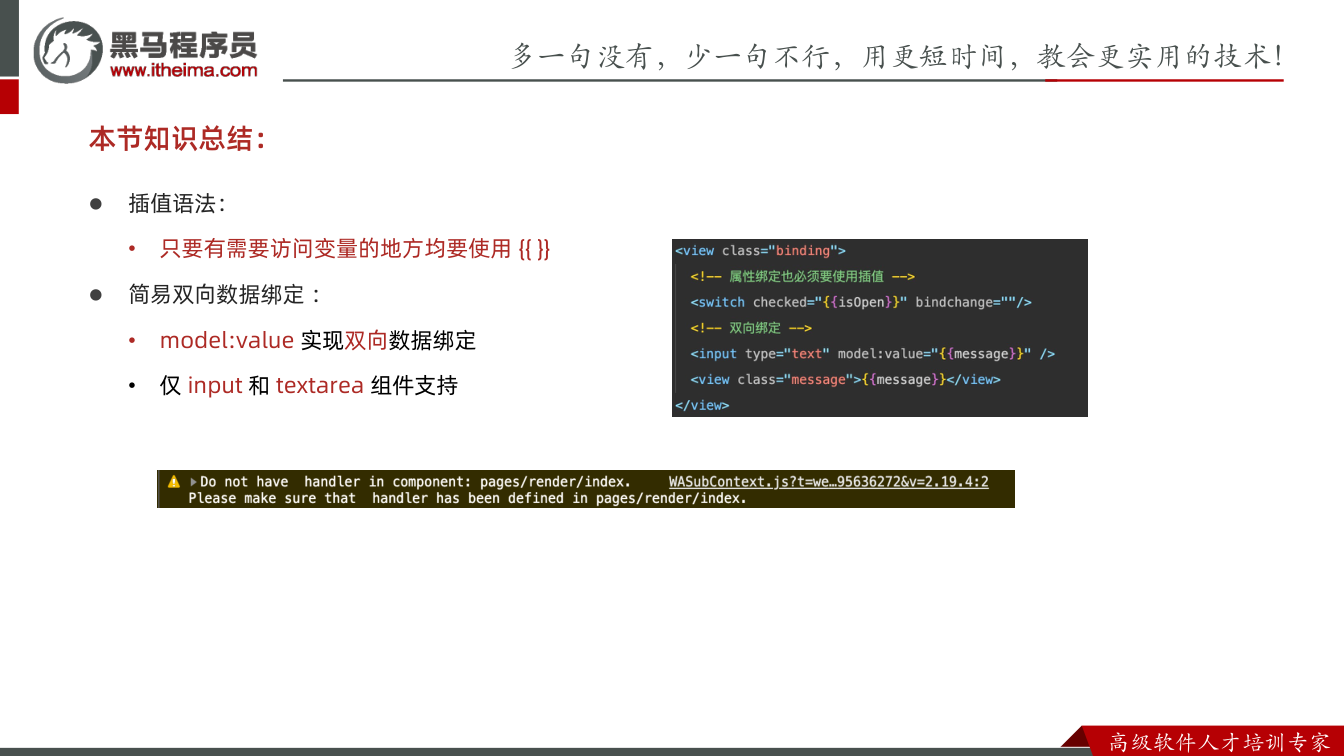1344x756 pixels.
Task: Select the warning text "Do not have handler in component"
Action: [415, 482]
